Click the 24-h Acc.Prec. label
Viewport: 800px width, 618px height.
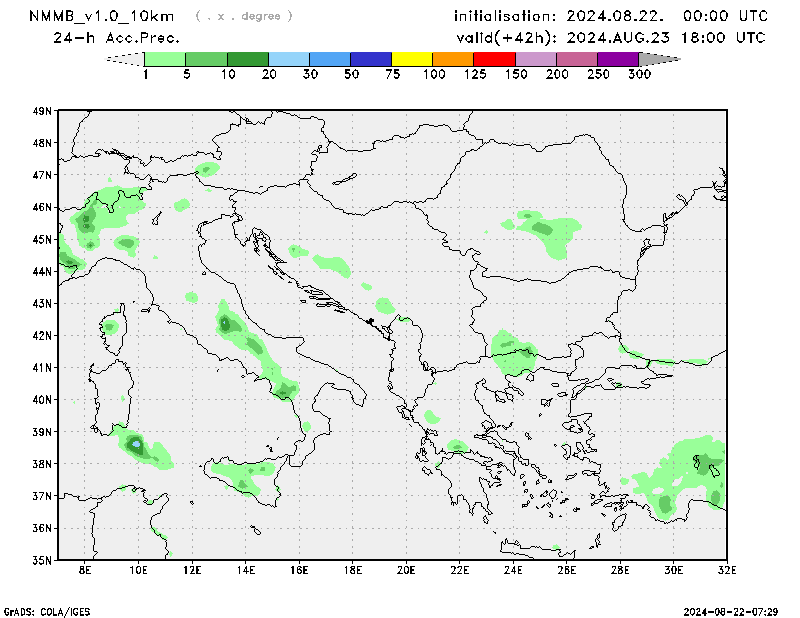pos(116,38)
